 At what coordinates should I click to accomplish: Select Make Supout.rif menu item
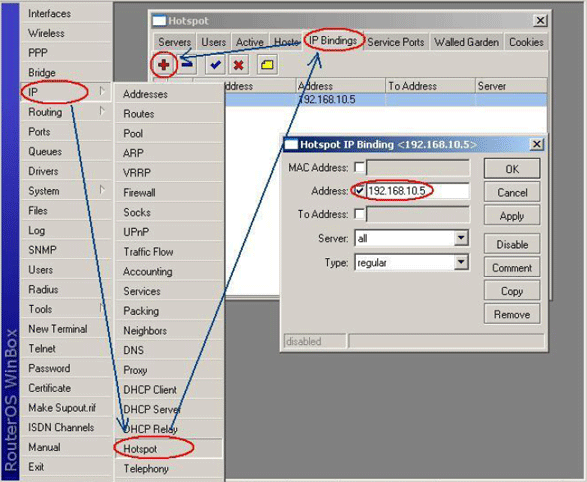66,408
